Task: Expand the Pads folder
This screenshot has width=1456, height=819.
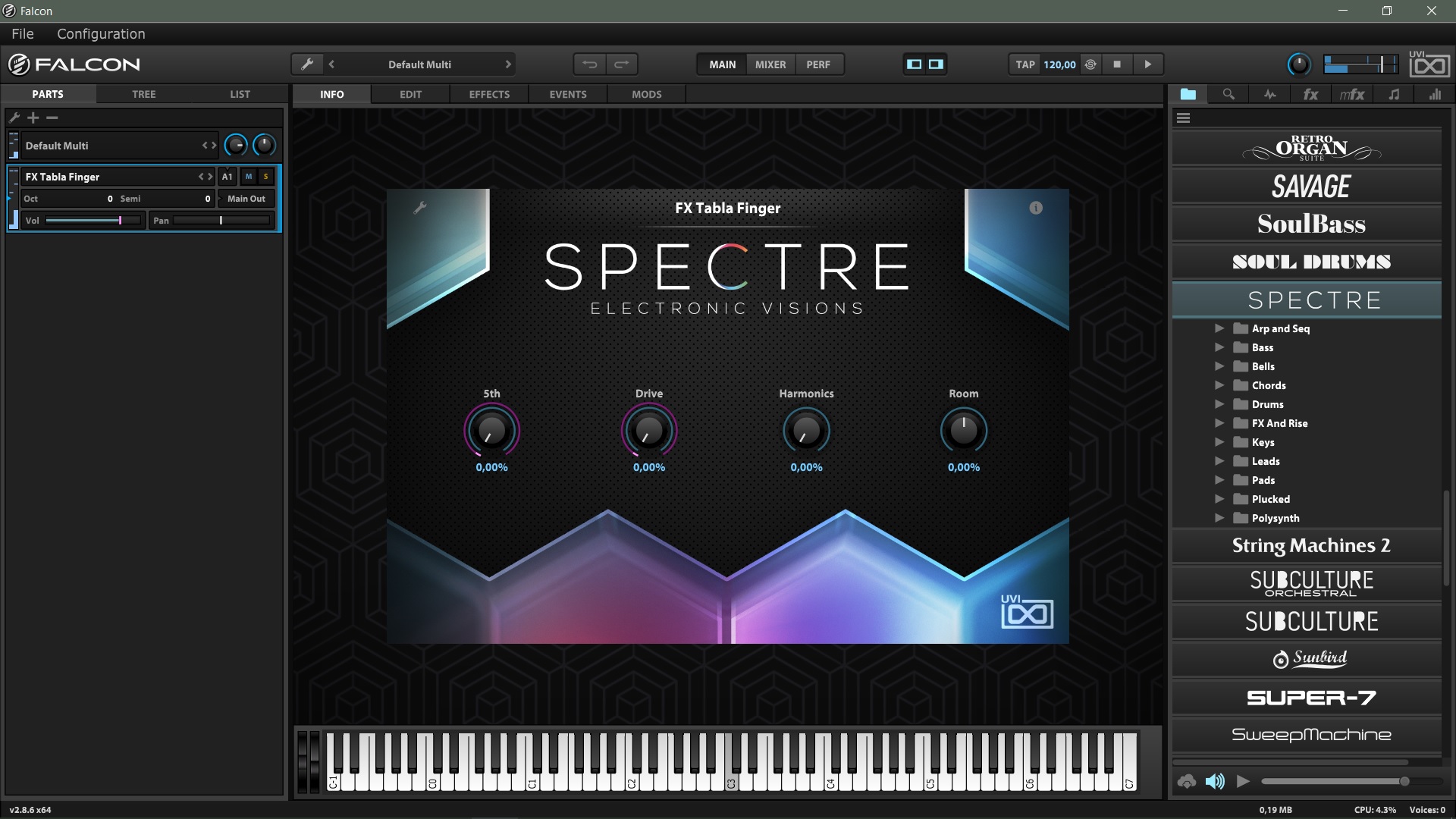Action: click(x=1219, y=480)
